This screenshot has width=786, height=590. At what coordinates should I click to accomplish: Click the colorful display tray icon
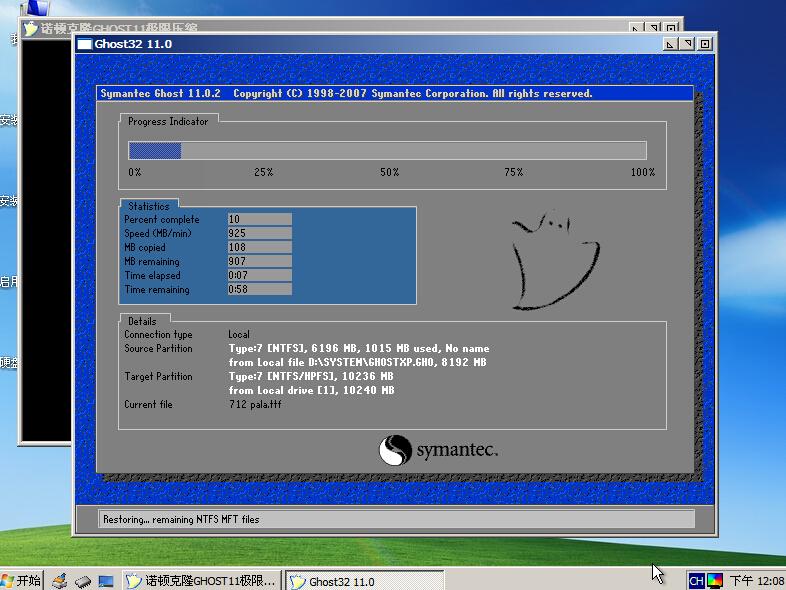(x=714, y=580)
